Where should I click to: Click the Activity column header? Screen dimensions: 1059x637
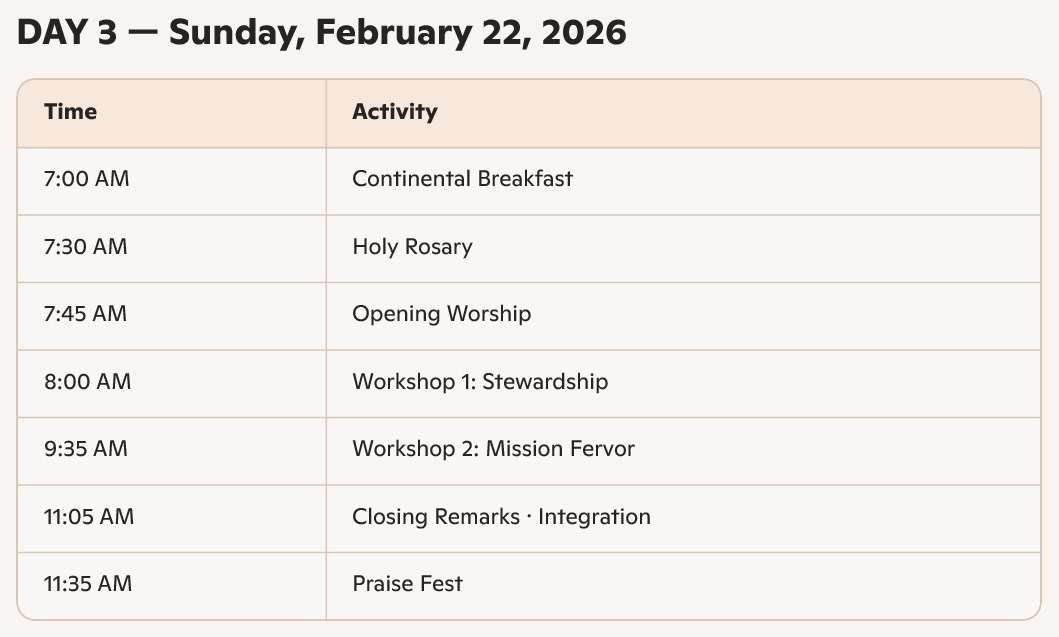pos(394,111)
